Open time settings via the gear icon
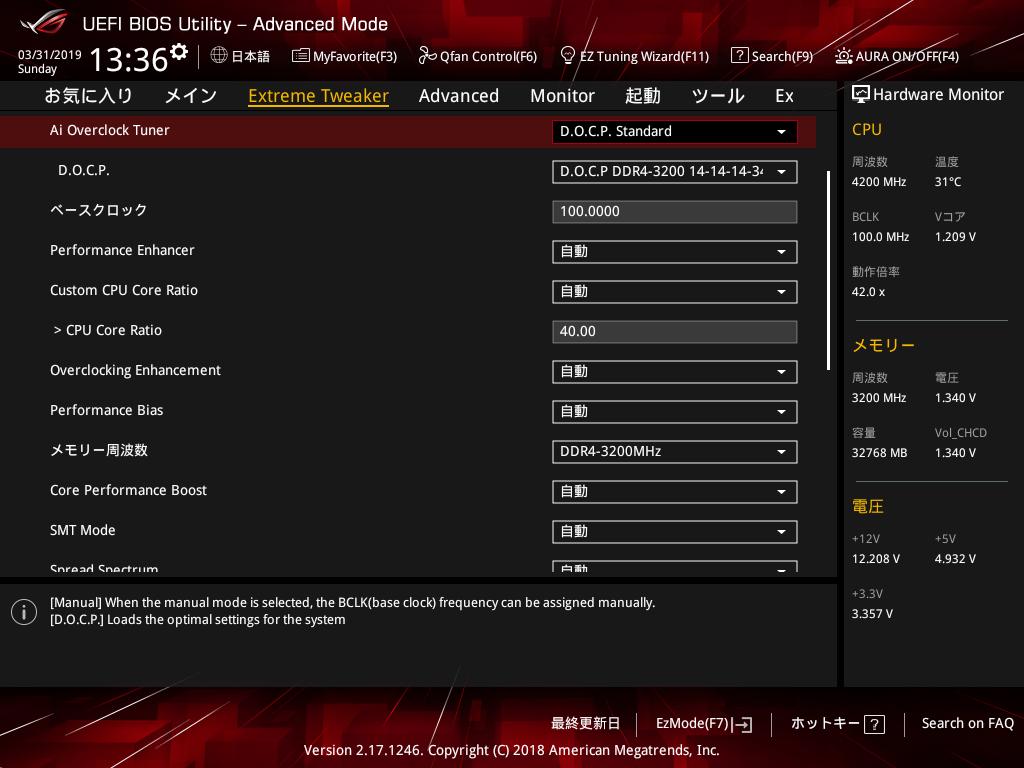This screenshot has height=768, width=1024. (179, 51)
